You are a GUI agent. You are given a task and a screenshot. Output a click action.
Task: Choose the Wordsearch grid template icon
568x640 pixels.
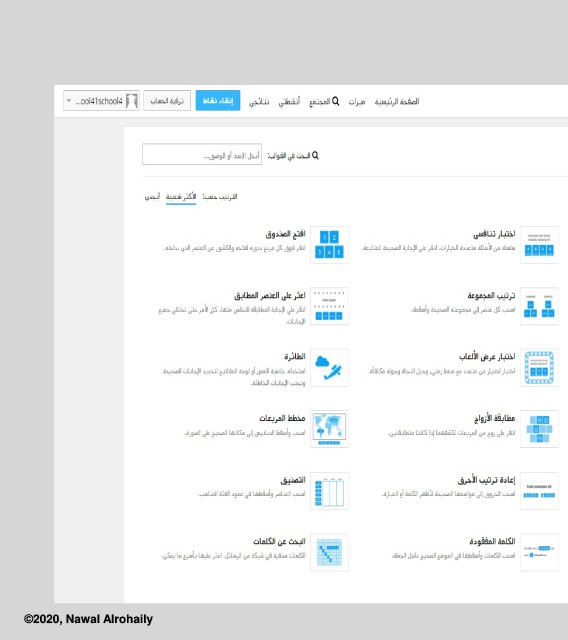pyautogui.click(x=329, y=552)
